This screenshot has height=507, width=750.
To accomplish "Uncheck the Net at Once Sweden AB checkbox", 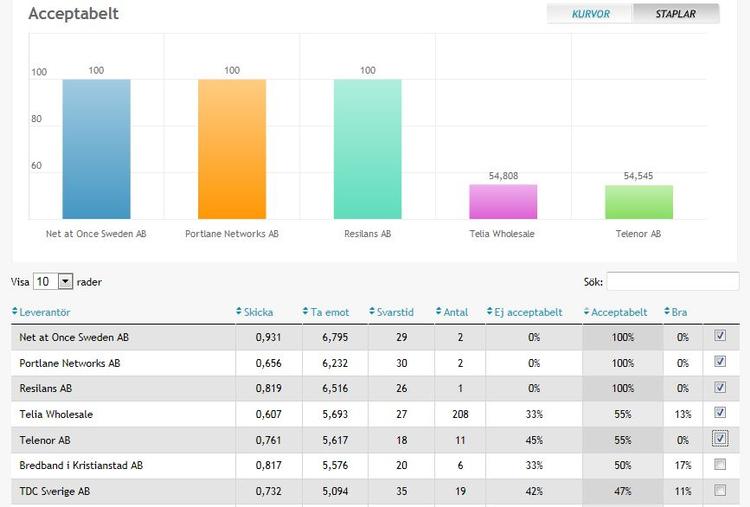I will pos(720,336).
